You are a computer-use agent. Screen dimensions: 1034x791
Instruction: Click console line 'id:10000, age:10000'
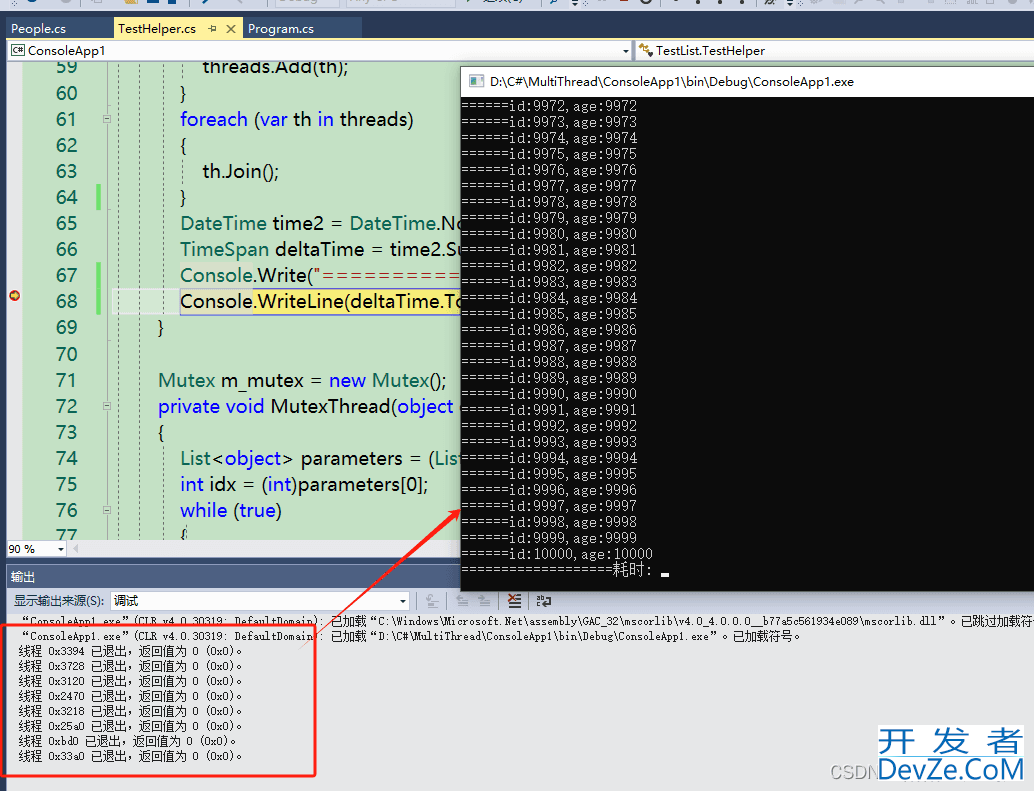557,554
